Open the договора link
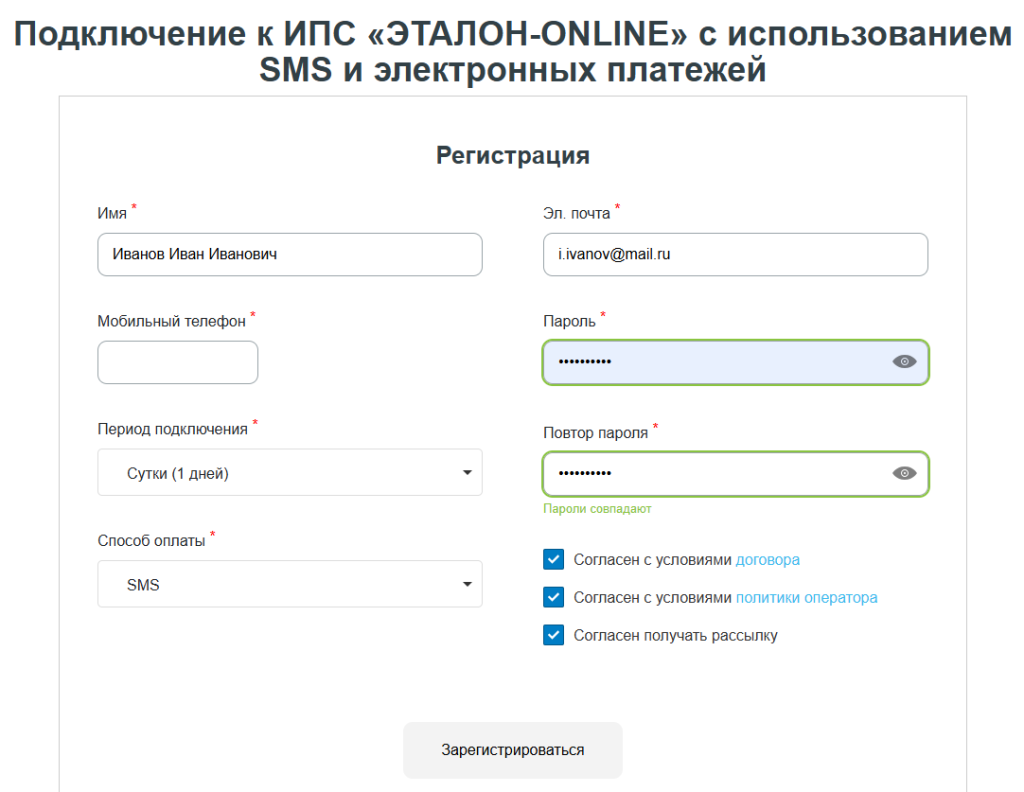 [x=767, y=560]
